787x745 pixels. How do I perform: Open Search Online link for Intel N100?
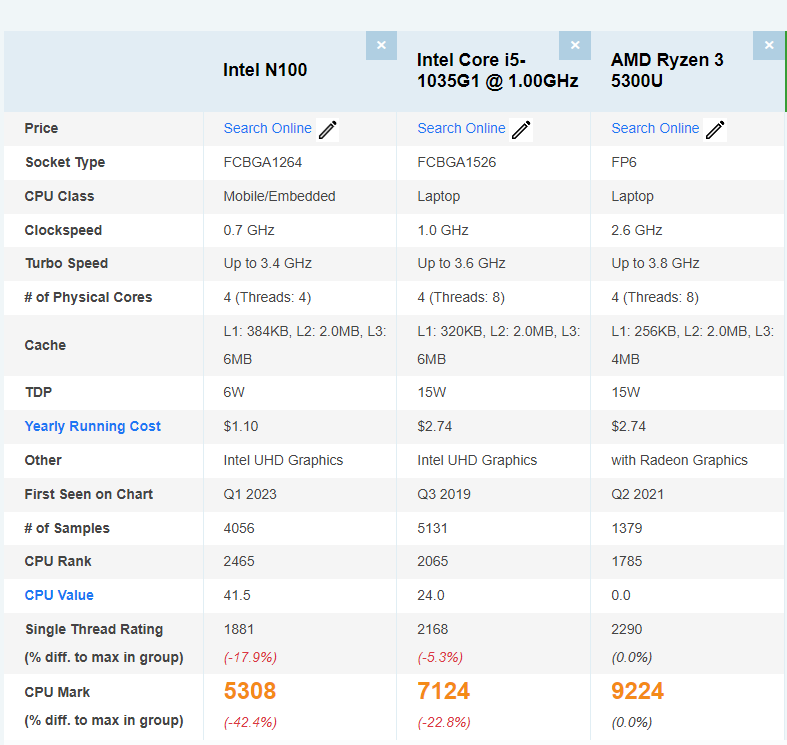pos(268,129)
